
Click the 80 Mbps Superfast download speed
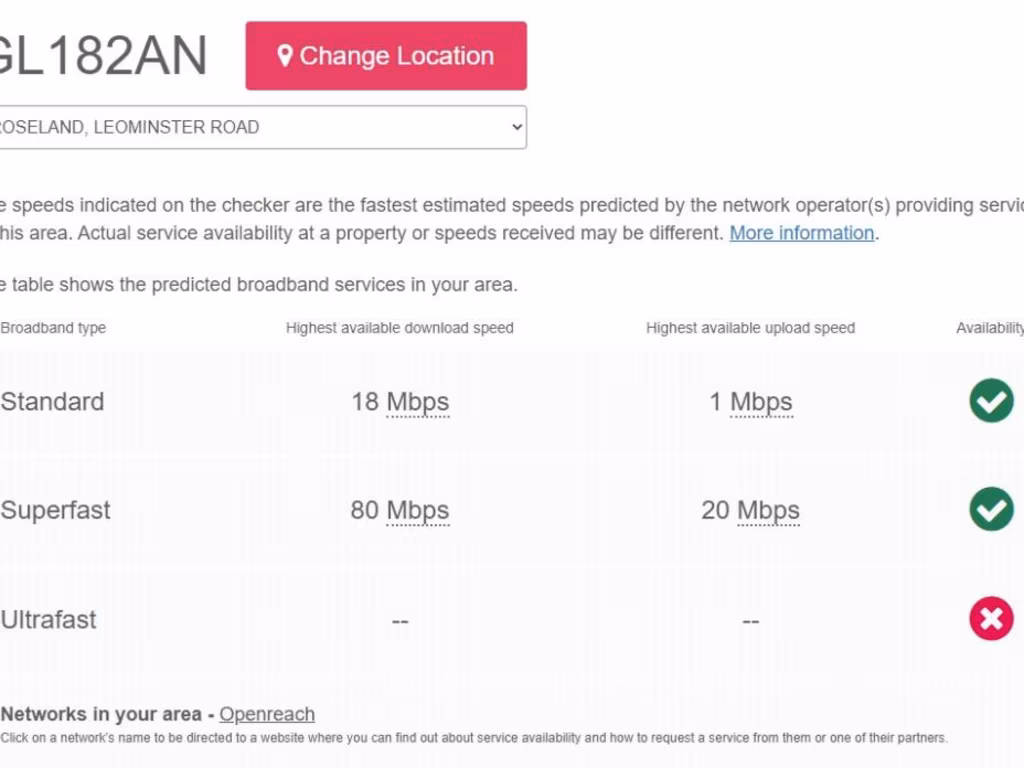point(400,510)
